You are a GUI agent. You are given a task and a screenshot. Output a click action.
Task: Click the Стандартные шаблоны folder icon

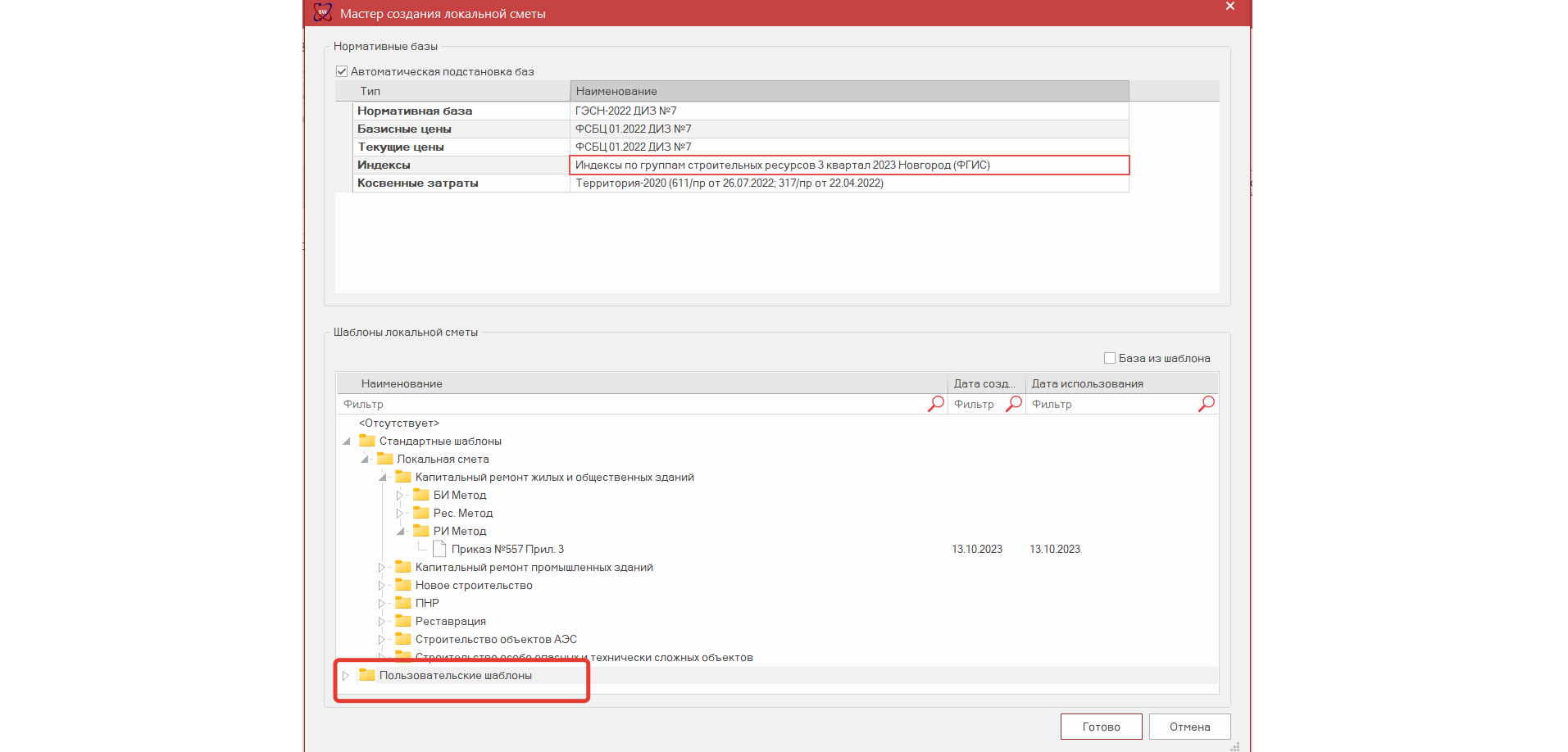click(367, 441)
